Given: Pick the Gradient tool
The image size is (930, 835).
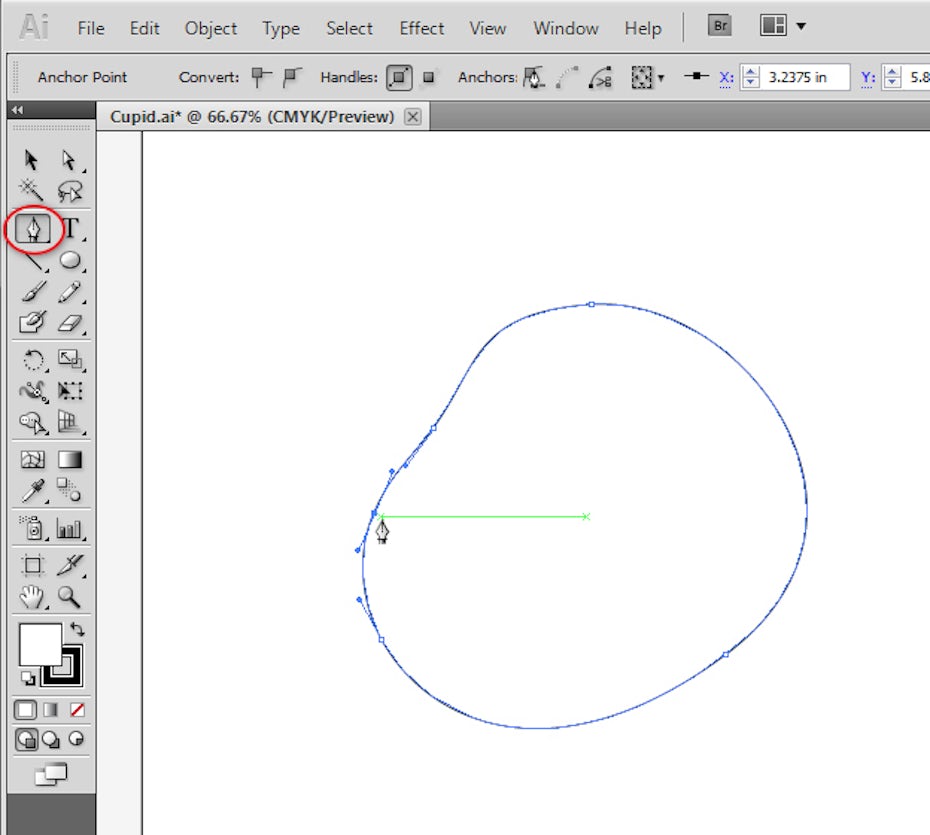Looking at the screenshot, I should (x=70, y=460).
